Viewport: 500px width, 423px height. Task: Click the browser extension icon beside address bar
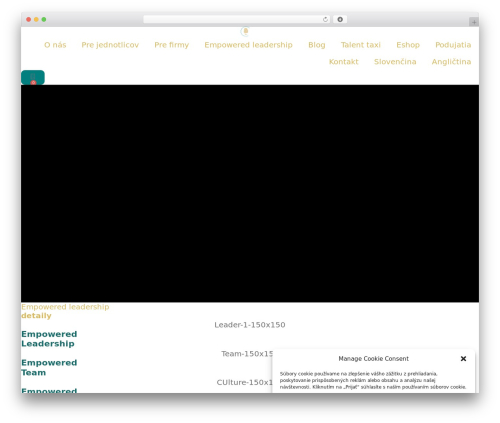340,20
